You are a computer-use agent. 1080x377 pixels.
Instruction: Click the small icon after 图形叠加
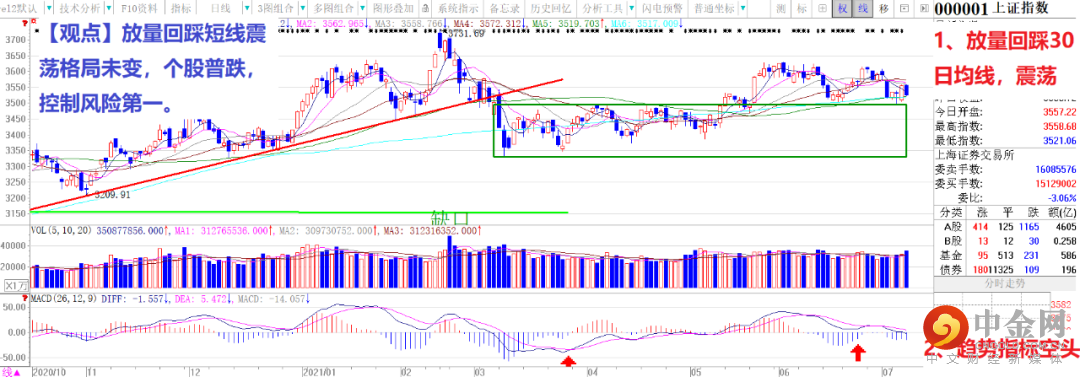pos(426,8)
